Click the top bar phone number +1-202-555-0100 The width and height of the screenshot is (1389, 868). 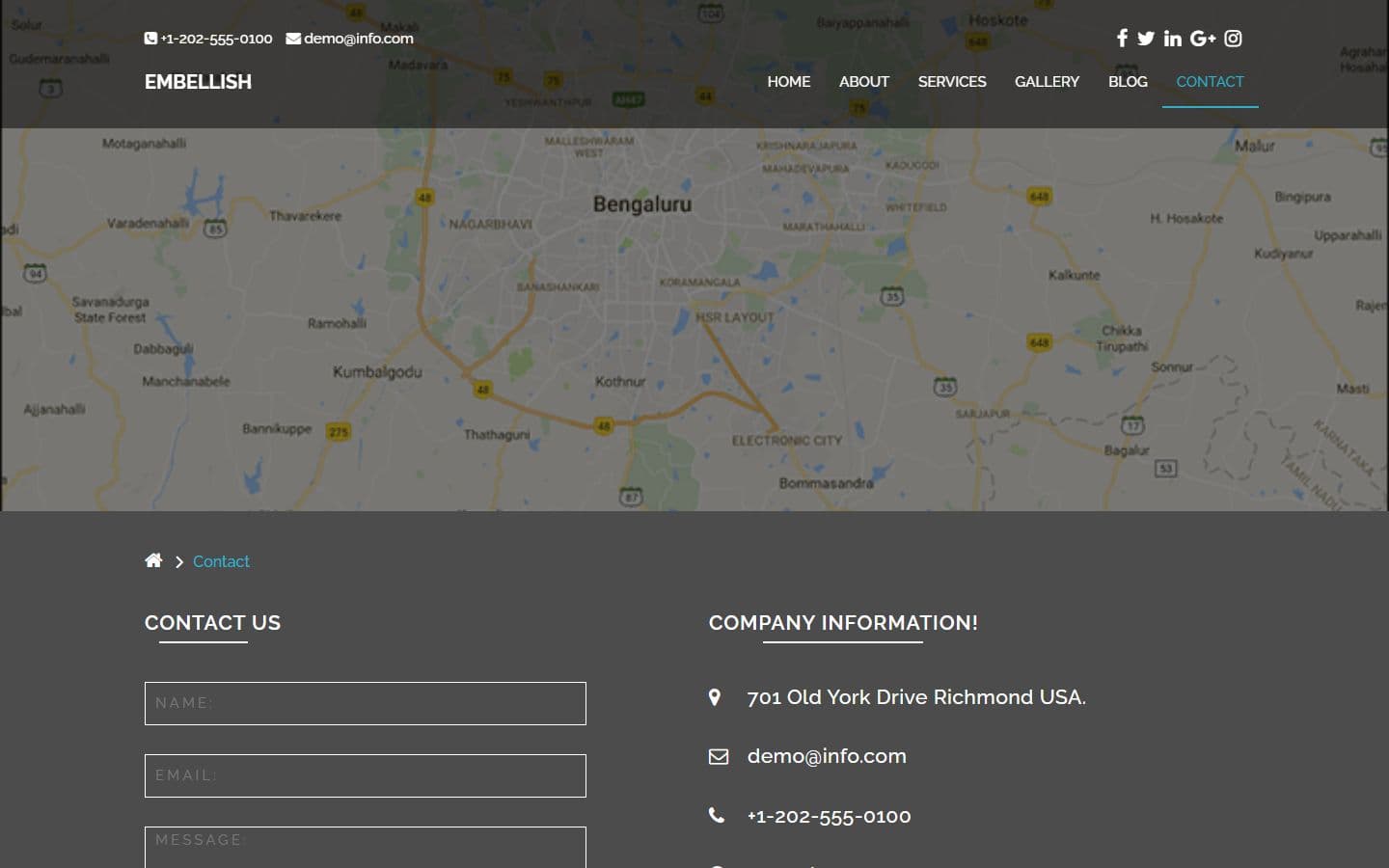point(217,39)
